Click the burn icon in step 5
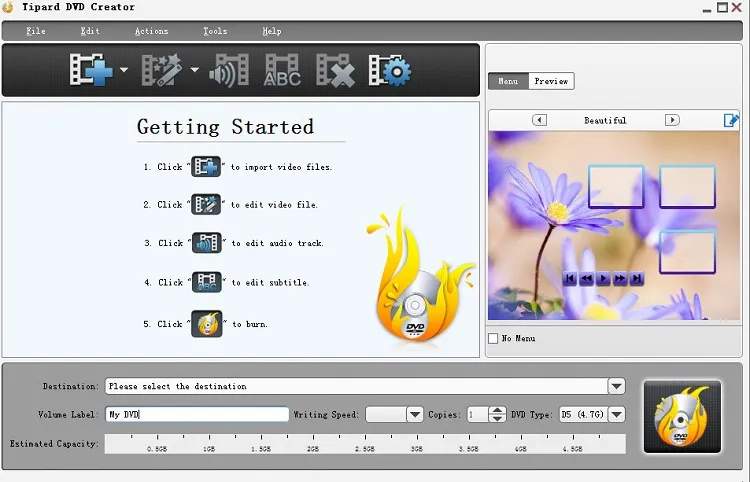Screen dimensions: 750x482 207,324
